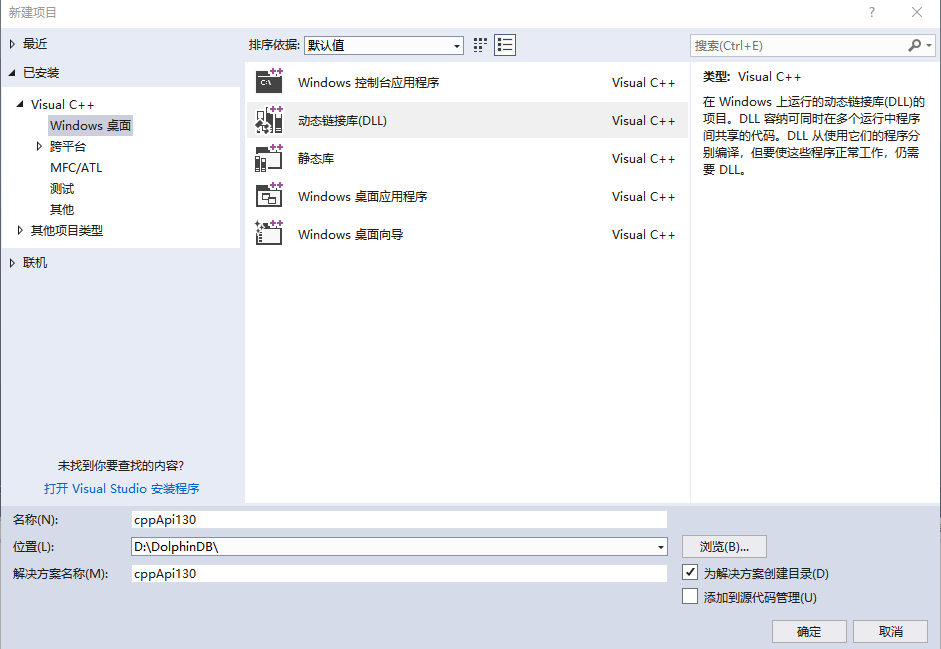The width and height of the screenshot is (941, 649).
Task: Click the help question mark icon
Action: (871, 12)
